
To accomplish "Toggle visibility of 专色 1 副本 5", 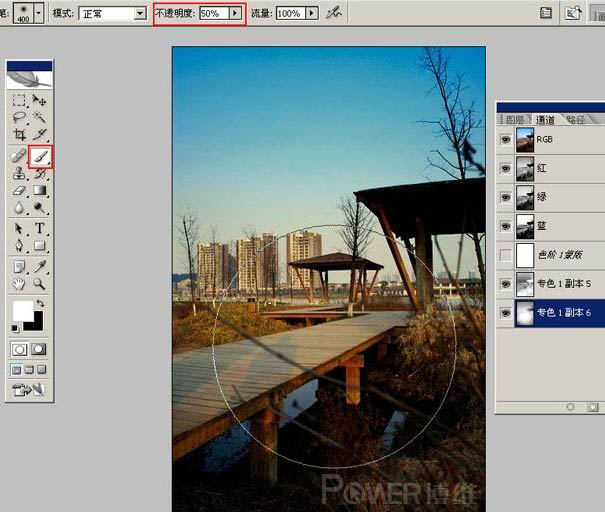I will click(505, 284).
